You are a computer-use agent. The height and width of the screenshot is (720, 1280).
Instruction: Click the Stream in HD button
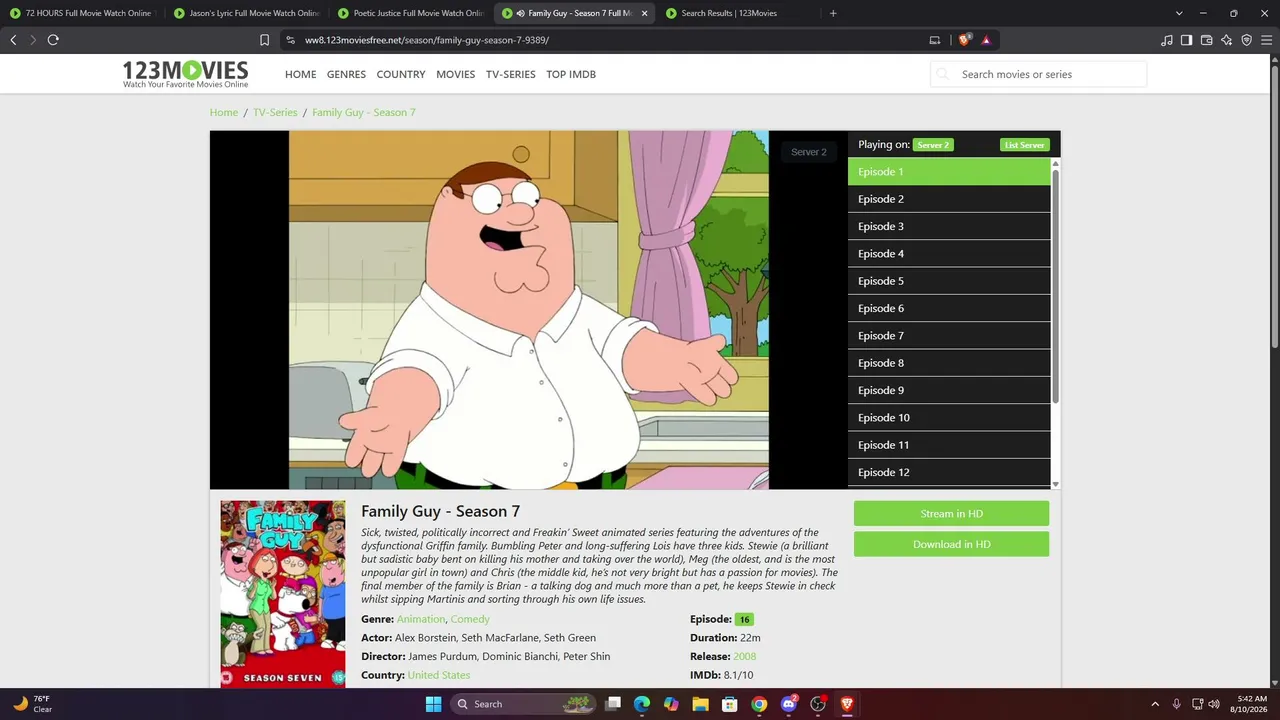pos(951,514)
